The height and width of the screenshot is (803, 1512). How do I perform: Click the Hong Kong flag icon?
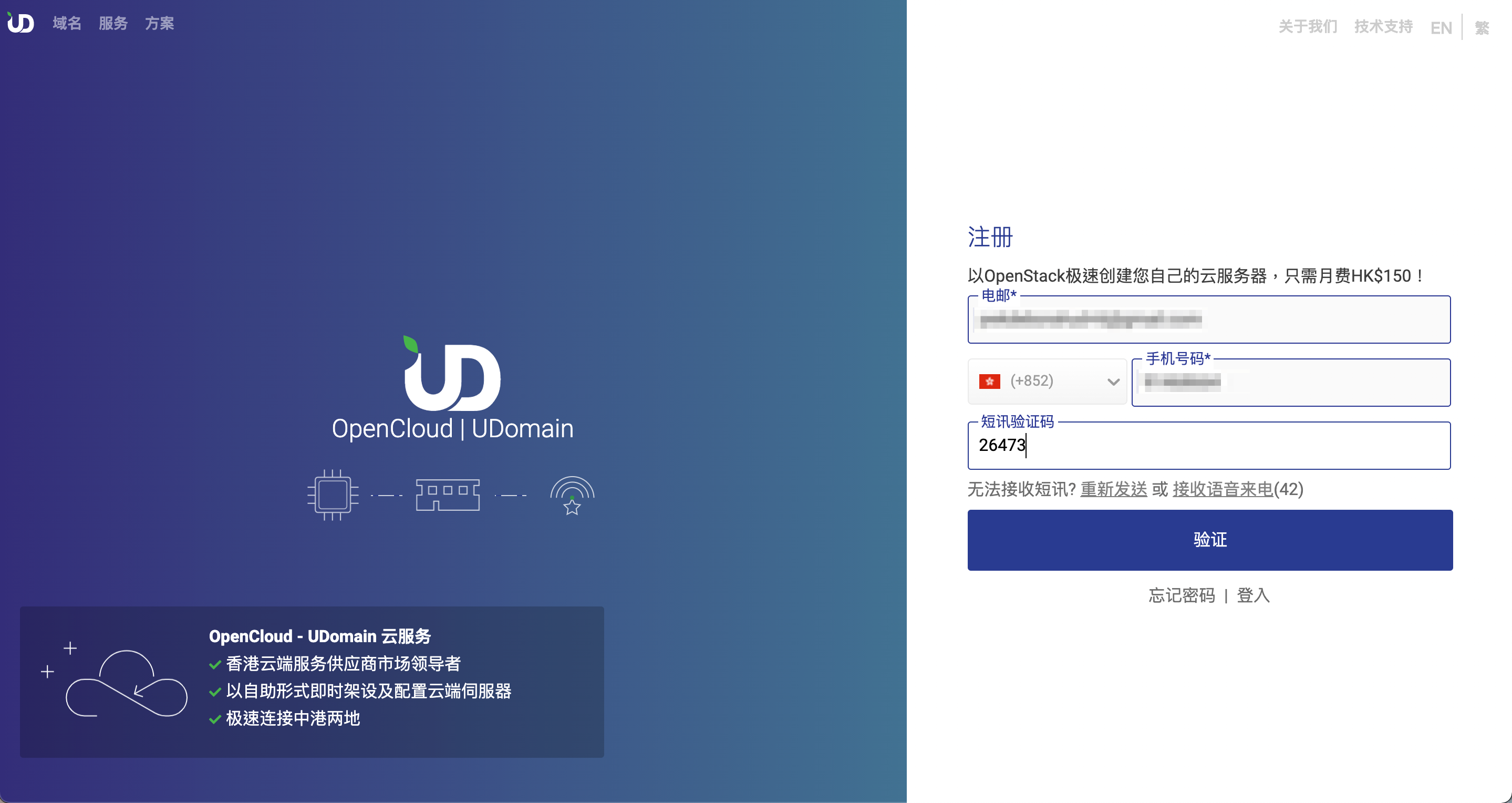990,382
